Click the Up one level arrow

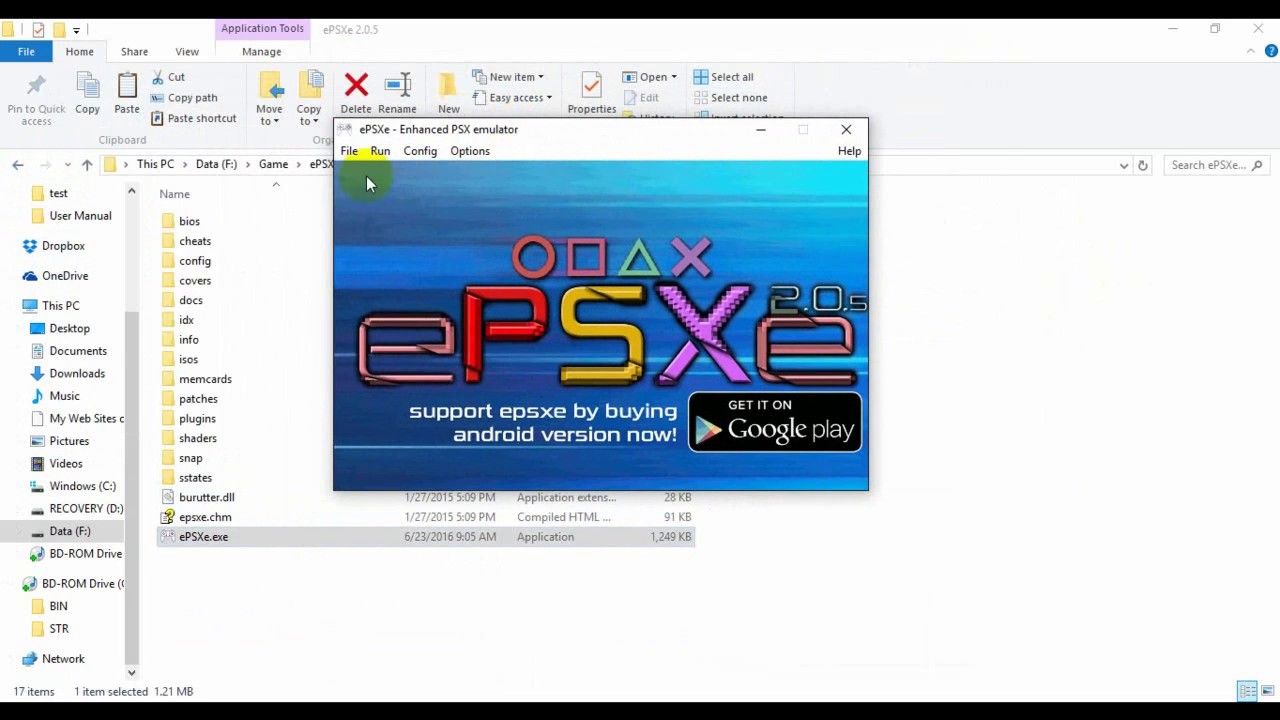(x=87, y=165)
